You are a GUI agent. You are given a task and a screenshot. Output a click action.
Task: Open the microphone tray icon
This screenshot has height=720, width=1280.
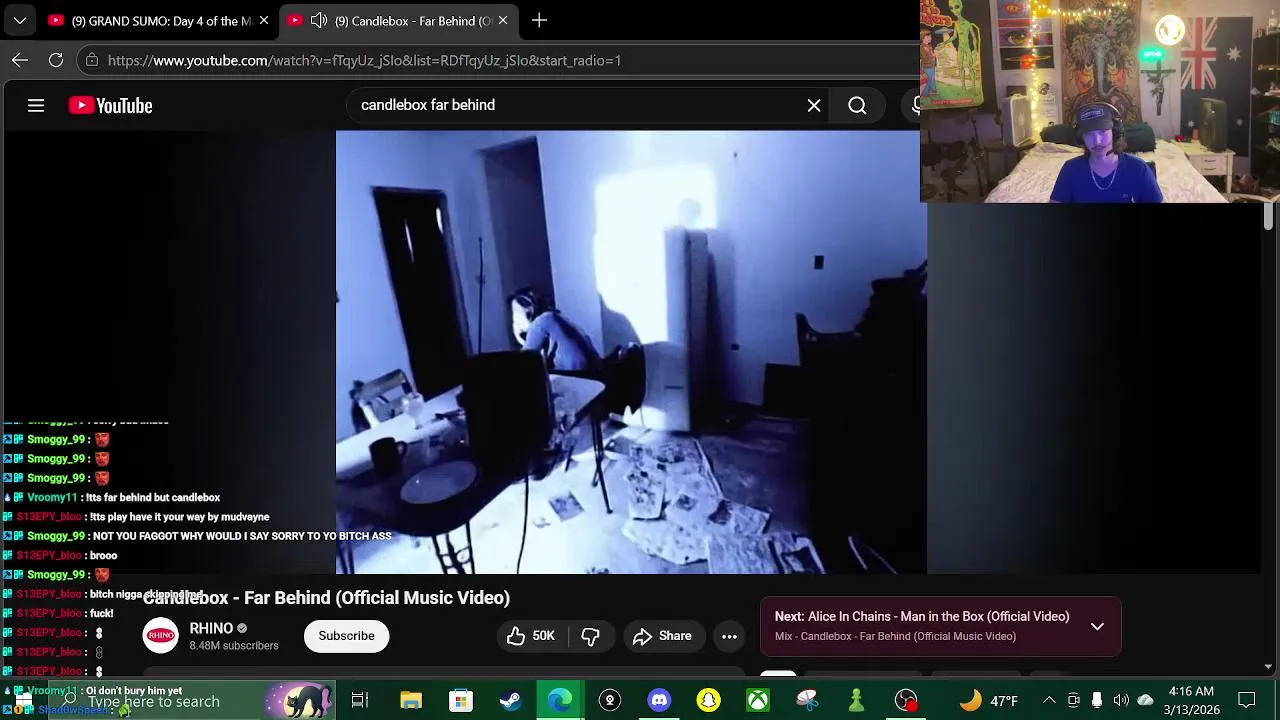[x=1097, y=700]
